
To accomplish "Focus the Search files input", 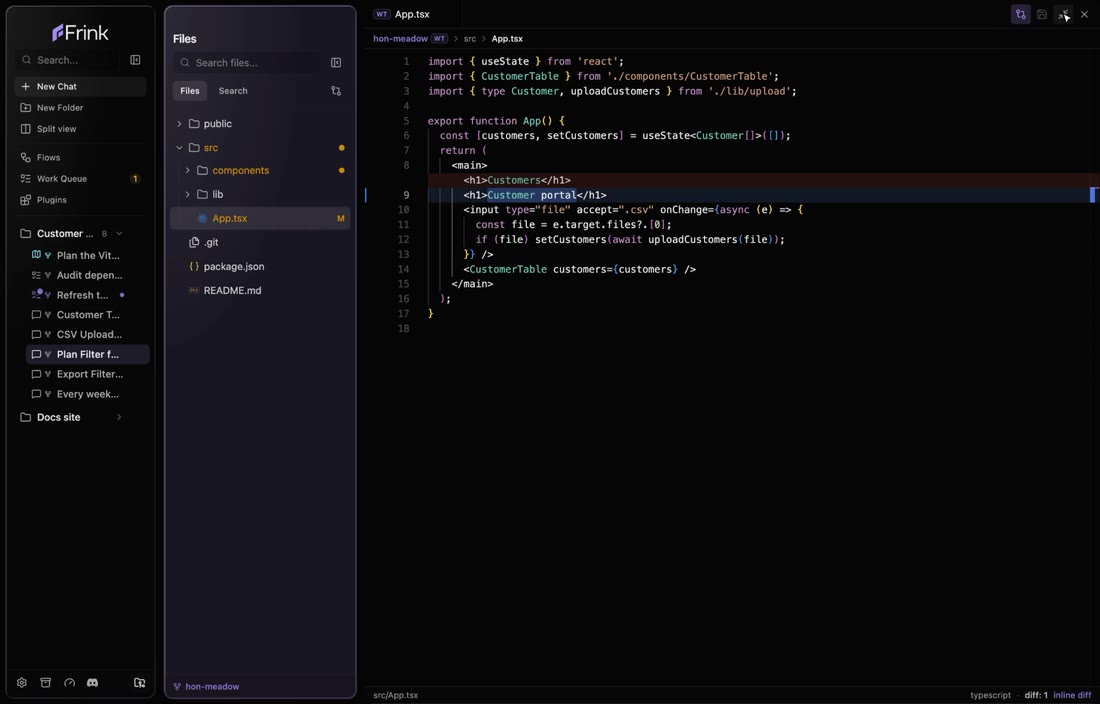I will click(x=246, y=63).
